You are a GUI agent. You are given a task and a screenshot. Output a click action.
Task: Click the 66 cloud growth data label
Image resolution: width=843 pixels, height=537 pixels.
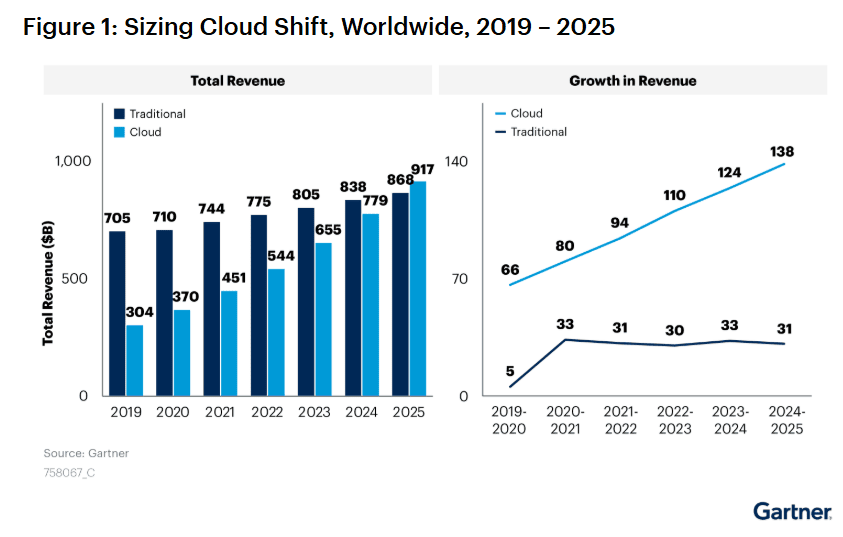click(510, 270)
